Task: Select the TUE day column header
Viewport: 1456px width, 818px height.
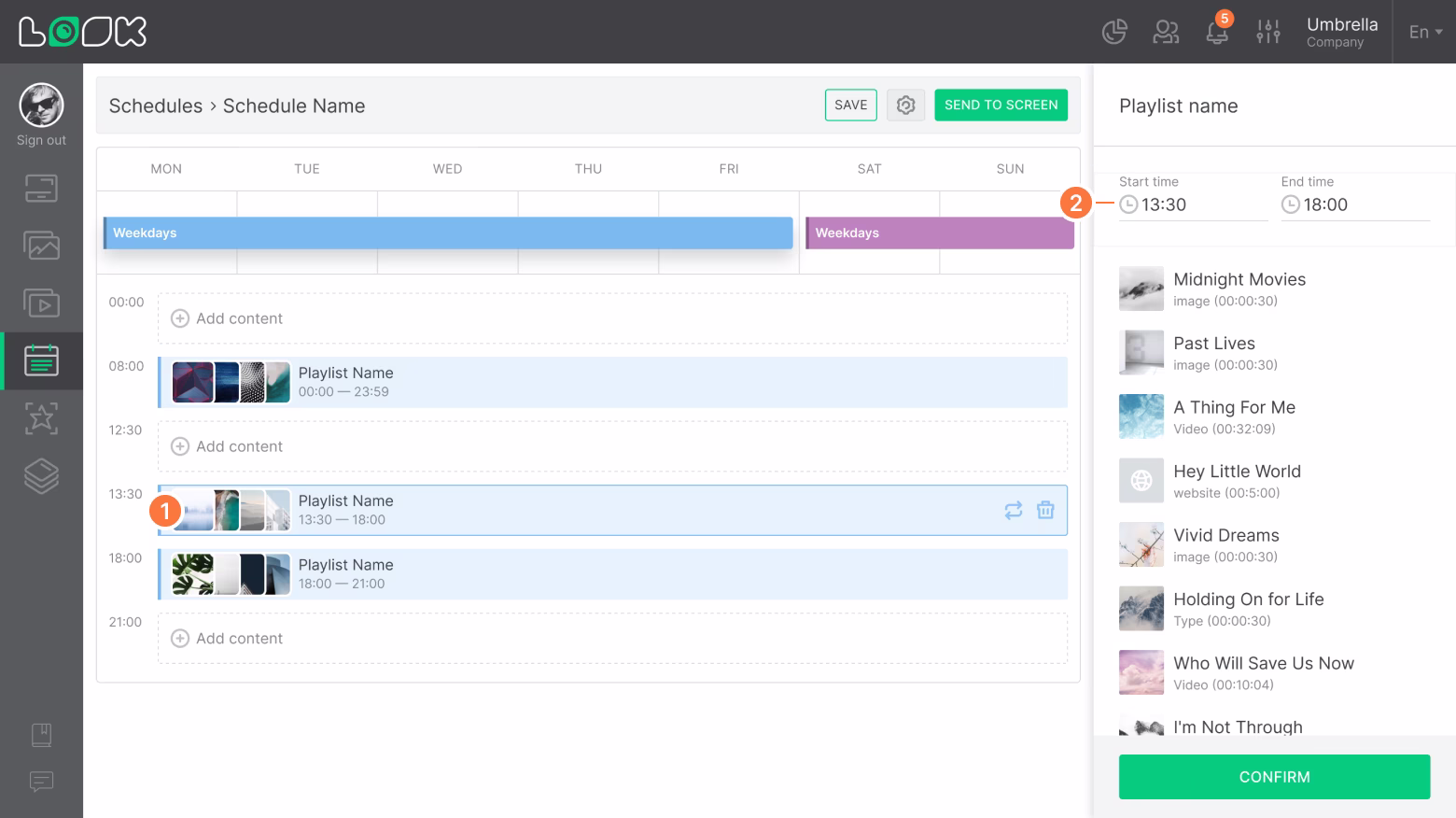Action: pos(307,169)
